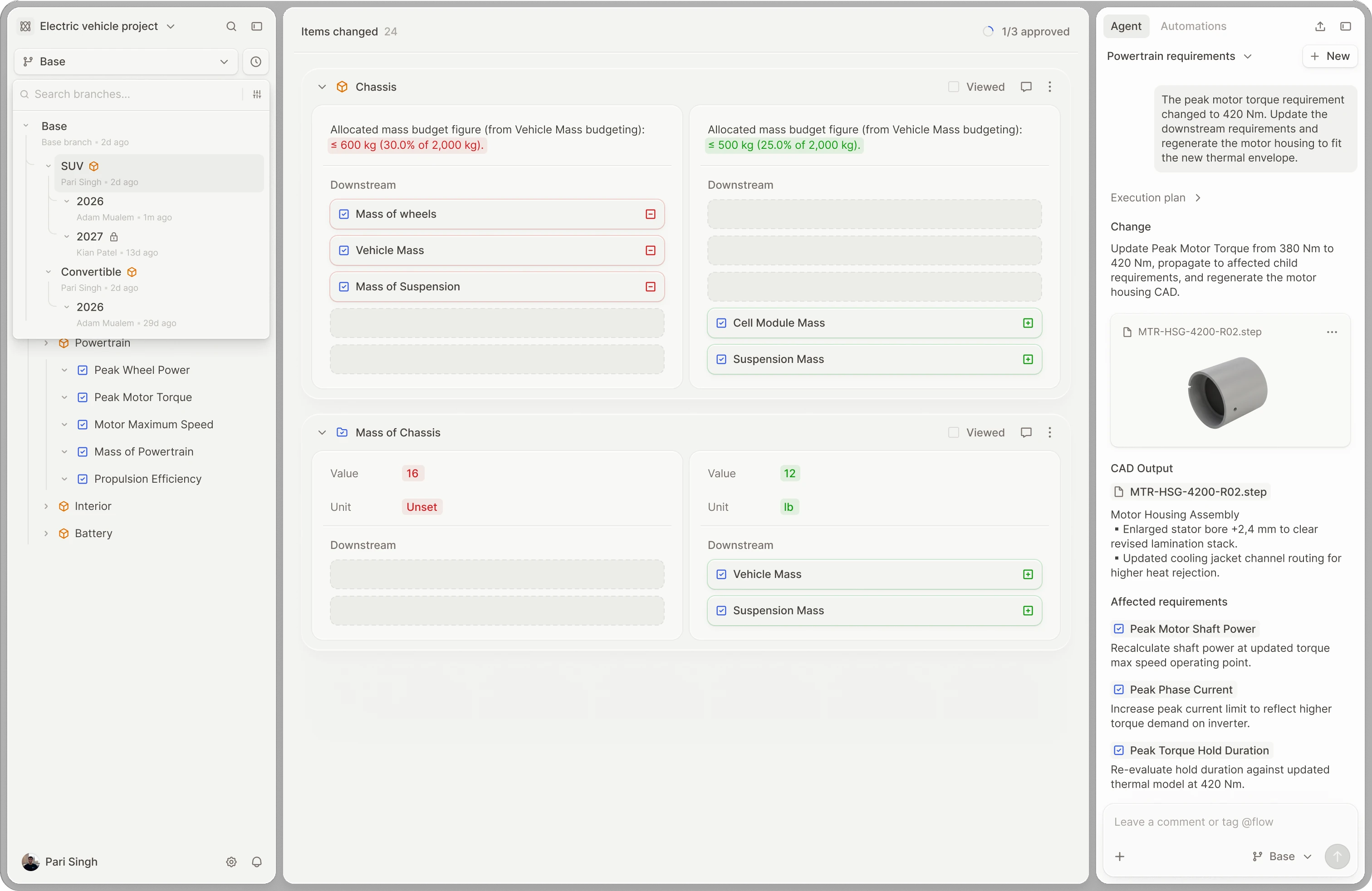
Task: Toggle the left sidebar panel icon
Action: (256, 26)
